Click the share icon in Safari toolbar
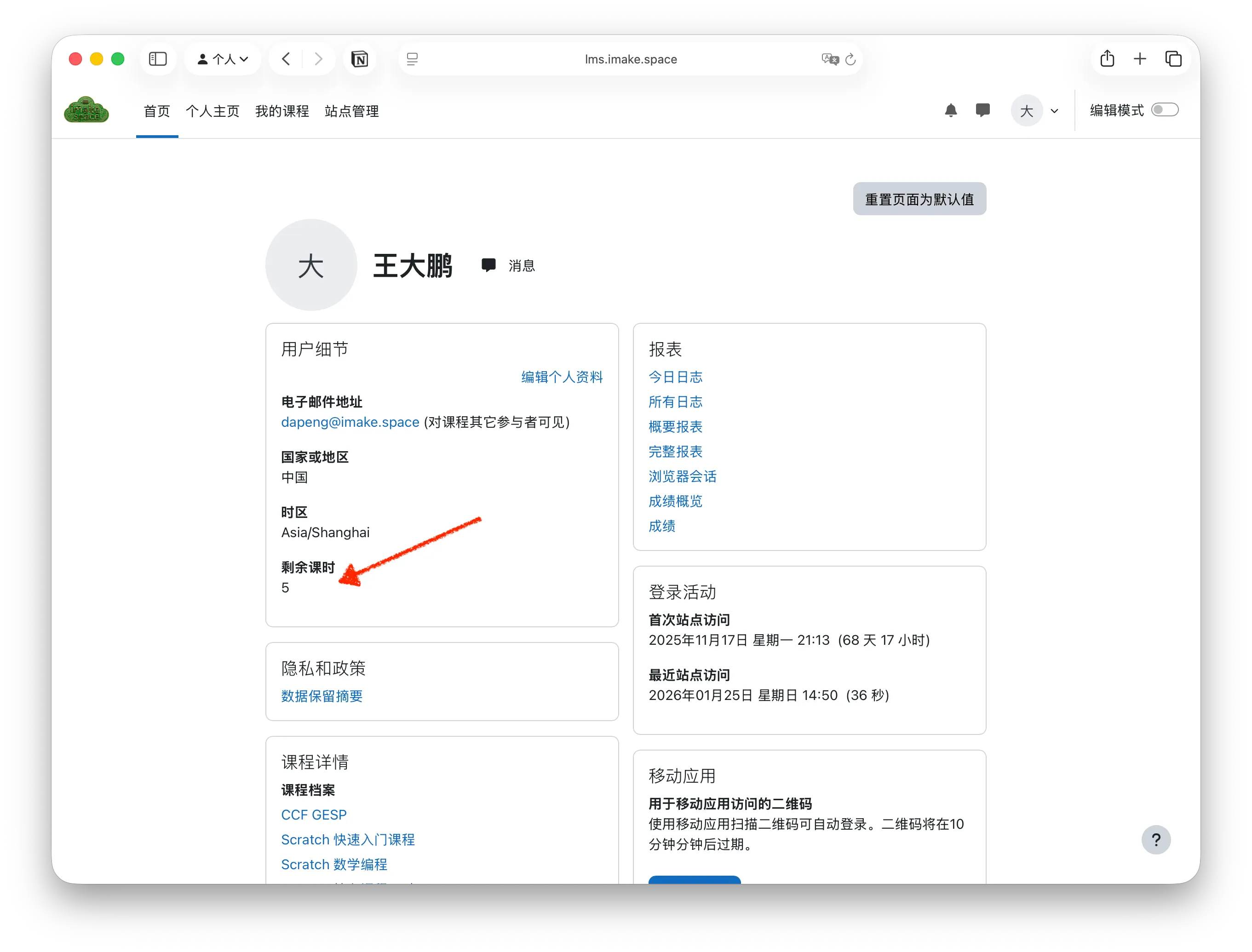Image resolution: width=1252 pixels, height=952 pixels. coord(1108,58)
